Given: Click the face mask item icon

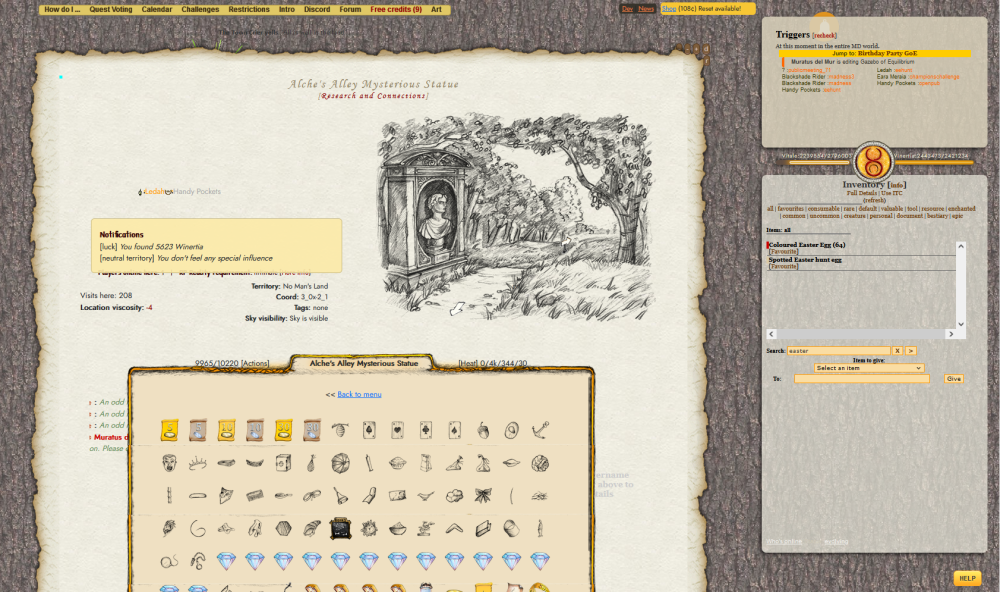Looking at the screenshot, I should coord(170,463).
